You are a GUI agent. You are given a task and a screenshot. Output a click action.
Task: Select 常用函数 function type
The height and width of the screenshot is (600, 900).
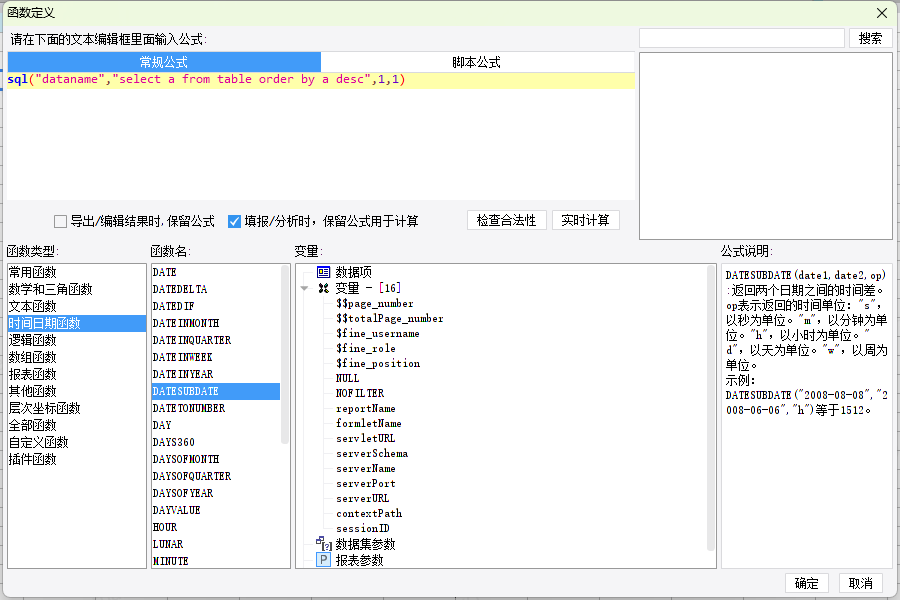pos(77,272)
